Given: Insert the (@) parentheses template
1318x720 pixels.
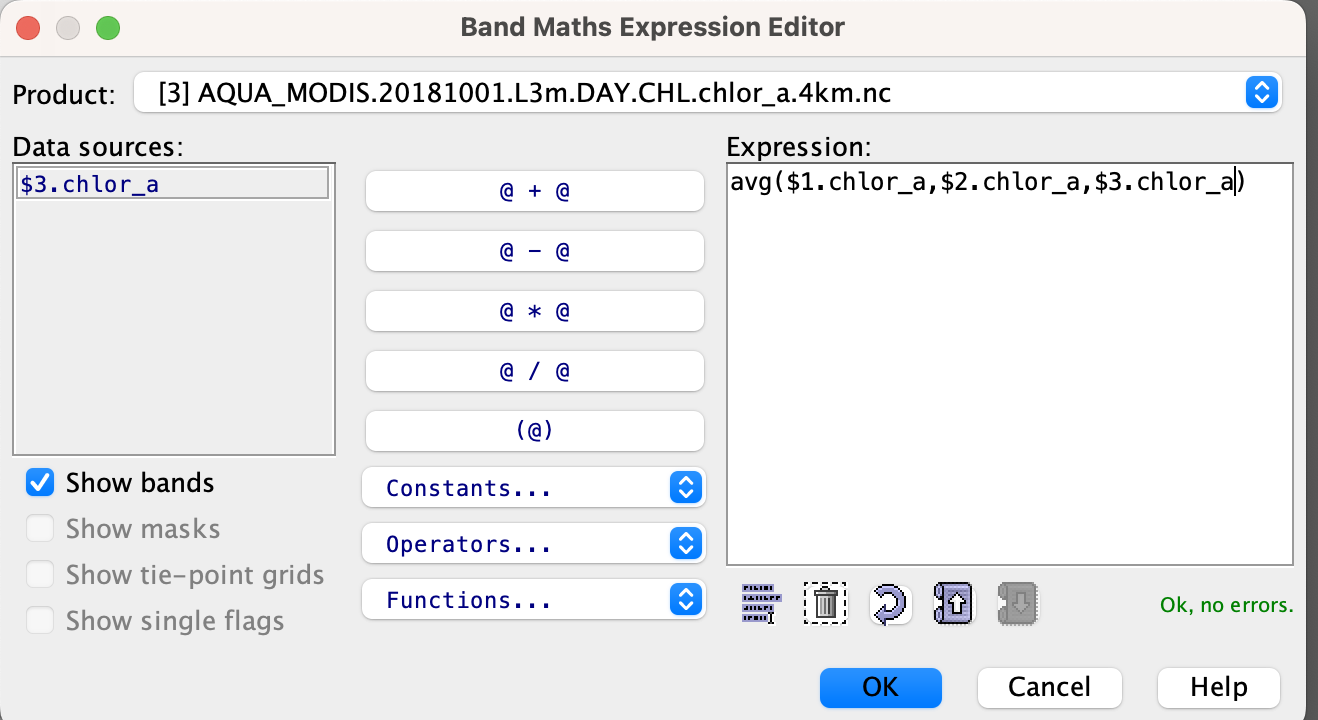Looking at the screenshot, I should pos(535,431).
